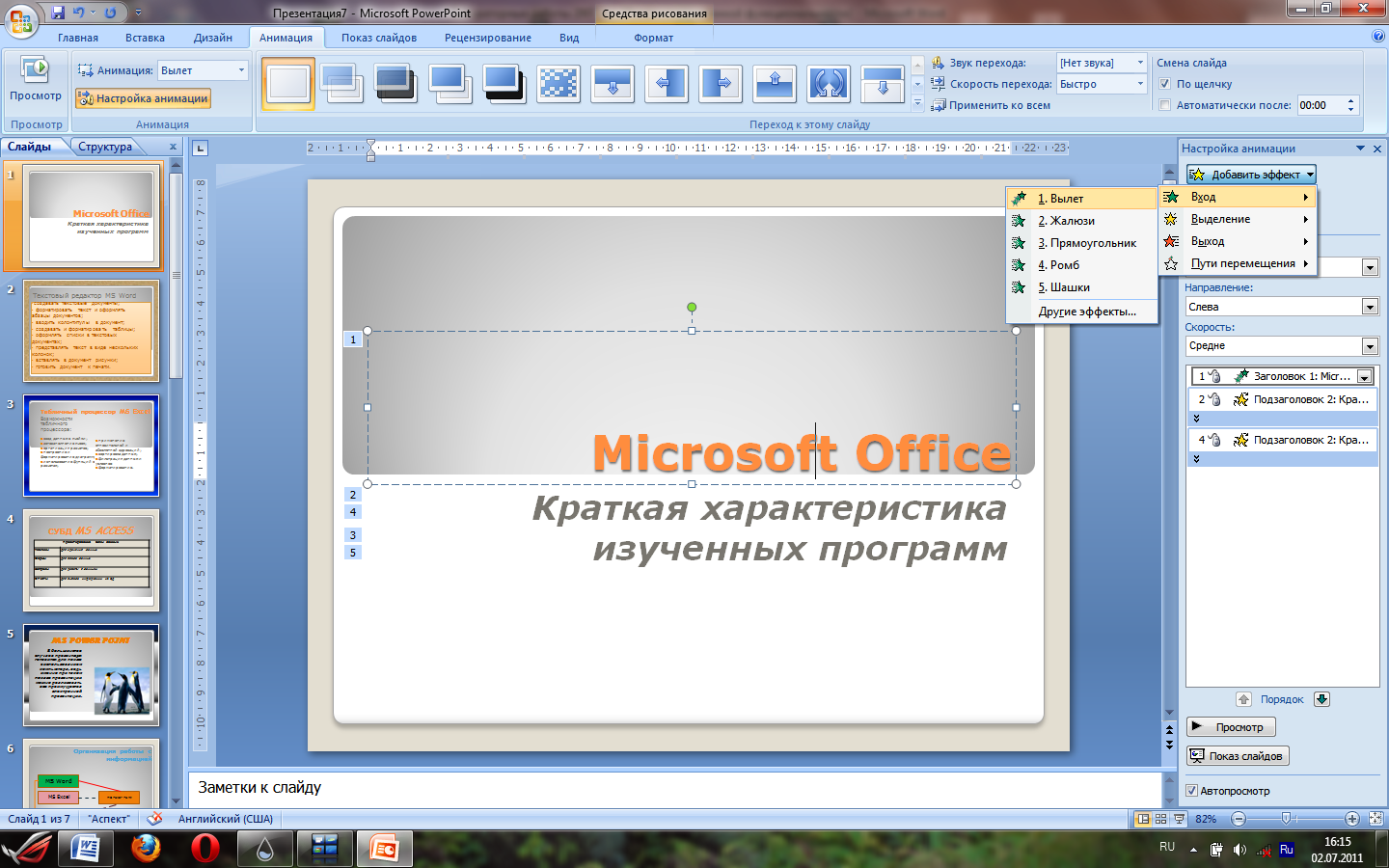Close the animation settings task pane

click(1377, 149)
